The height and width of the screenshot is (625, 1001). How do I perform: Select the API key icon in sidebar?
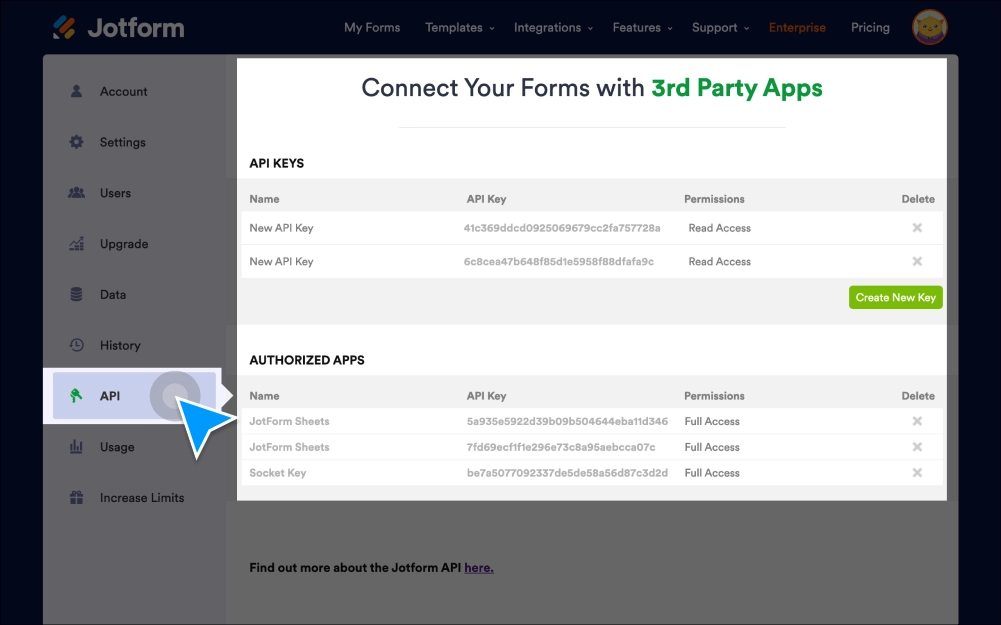pyautogui.click(x=76, y=395)
